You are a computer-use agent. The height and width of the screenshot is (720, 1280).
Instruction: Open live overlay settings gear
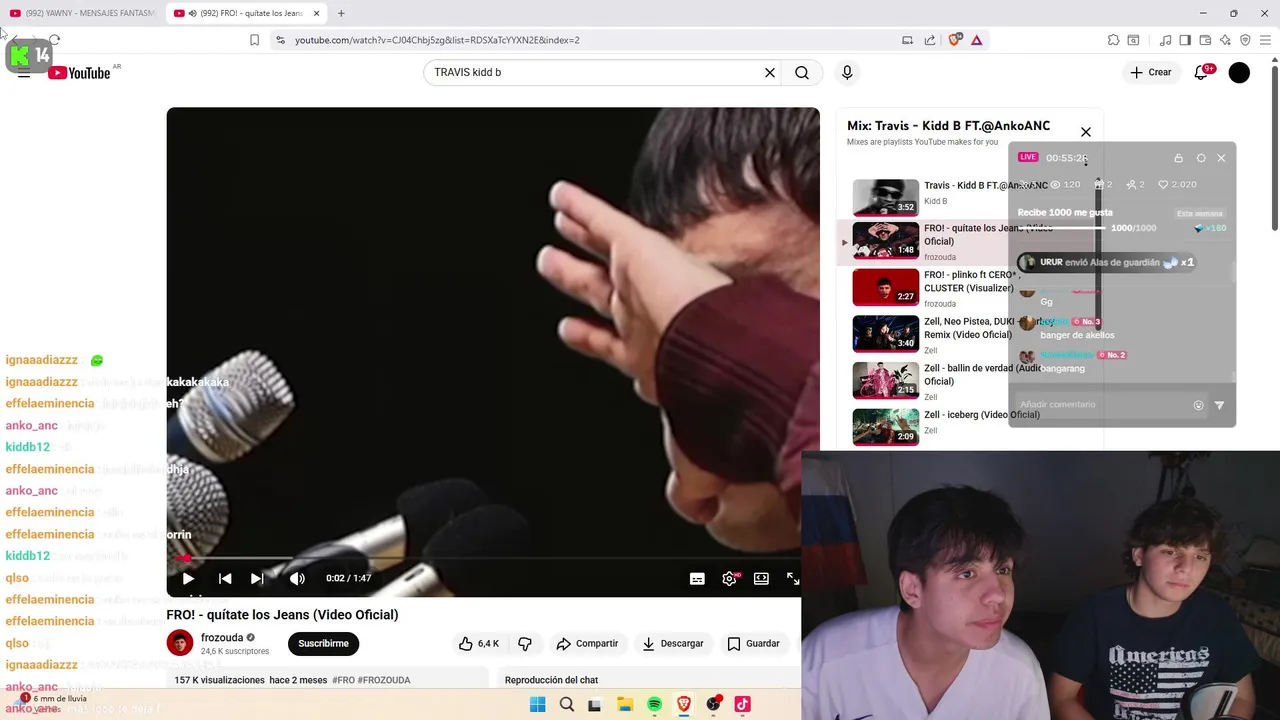(1201, 158)
